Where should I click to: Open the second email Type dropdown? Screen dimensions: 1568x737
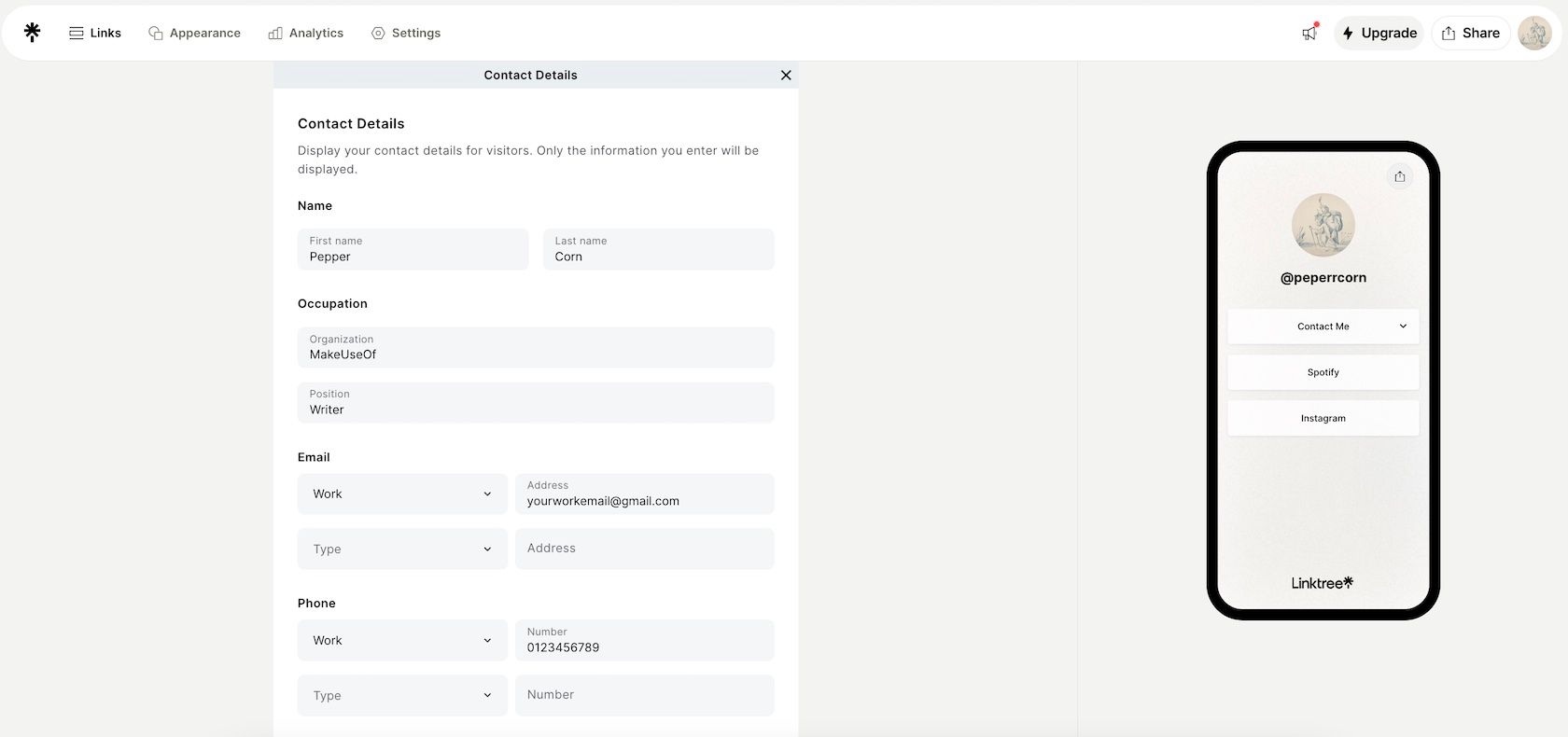402,549
